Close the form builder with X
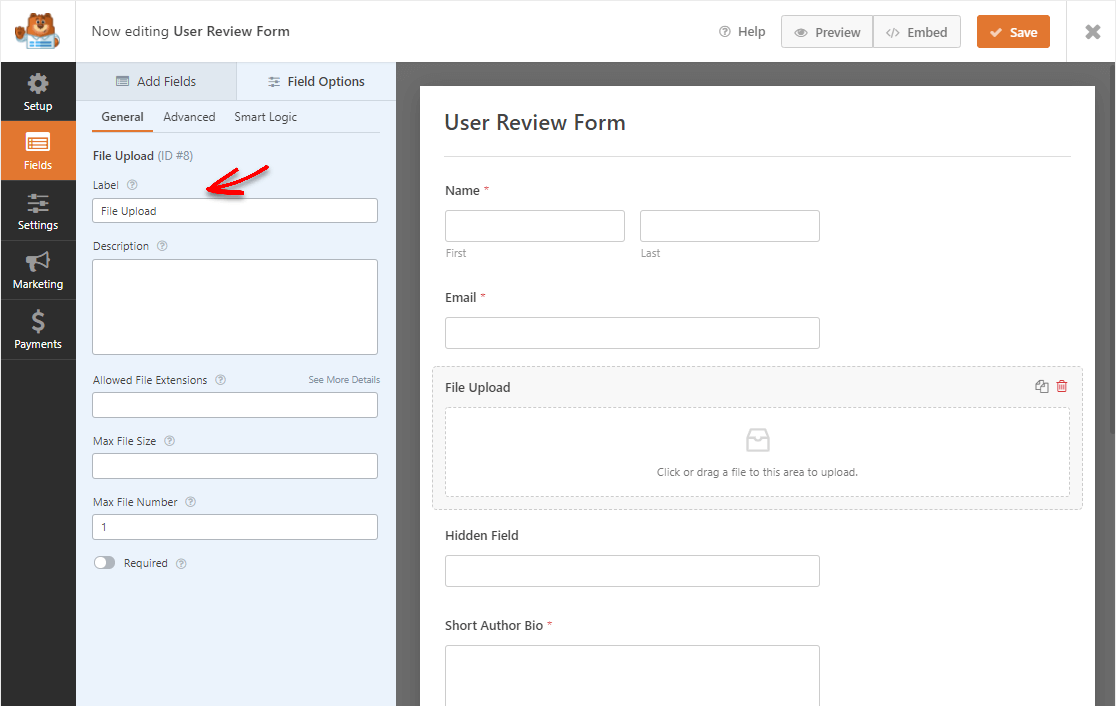The image size is (1116, 706). tap(1093, 32)
